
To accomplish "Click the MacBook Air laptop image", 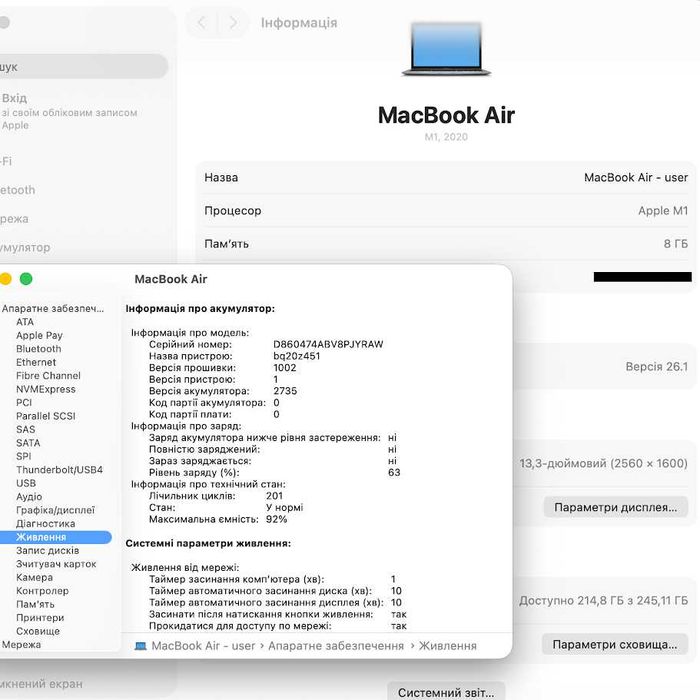I will tap(446, 50).
